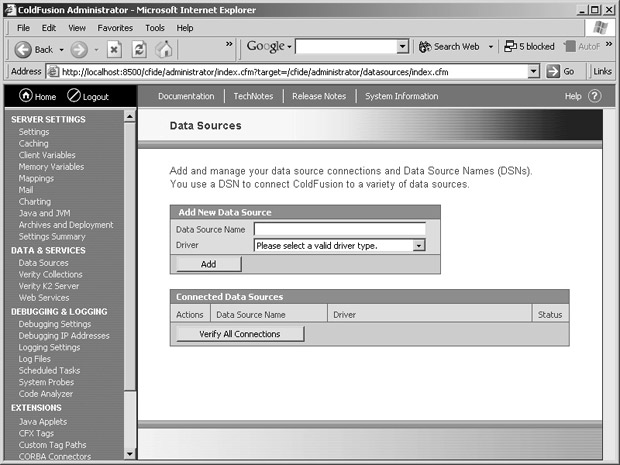The width and height of the screenshot is (620, 465).
Task: Click the ColdFusion title bar icon
Action: pyautogui.click(x=9, y=9)
